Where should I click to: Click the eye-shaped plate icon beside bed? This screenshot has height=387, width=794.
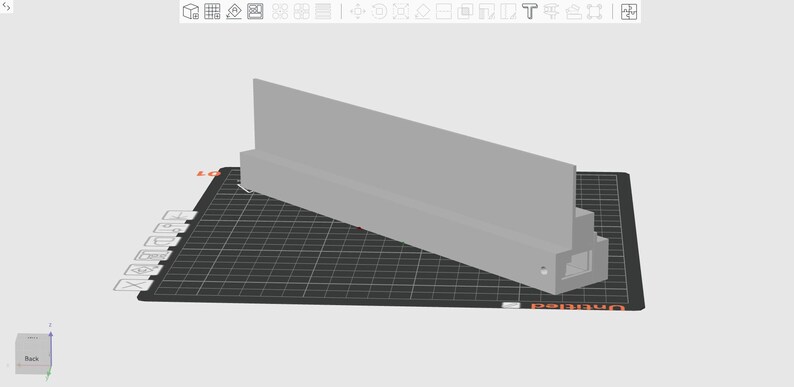(143, 270)
